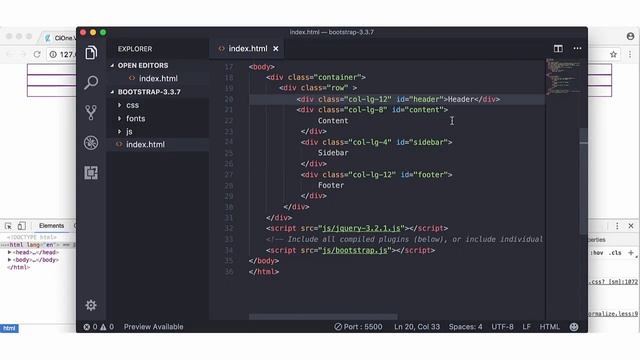
Task: Expand the head node in DevTools
Action: [9, 252]
